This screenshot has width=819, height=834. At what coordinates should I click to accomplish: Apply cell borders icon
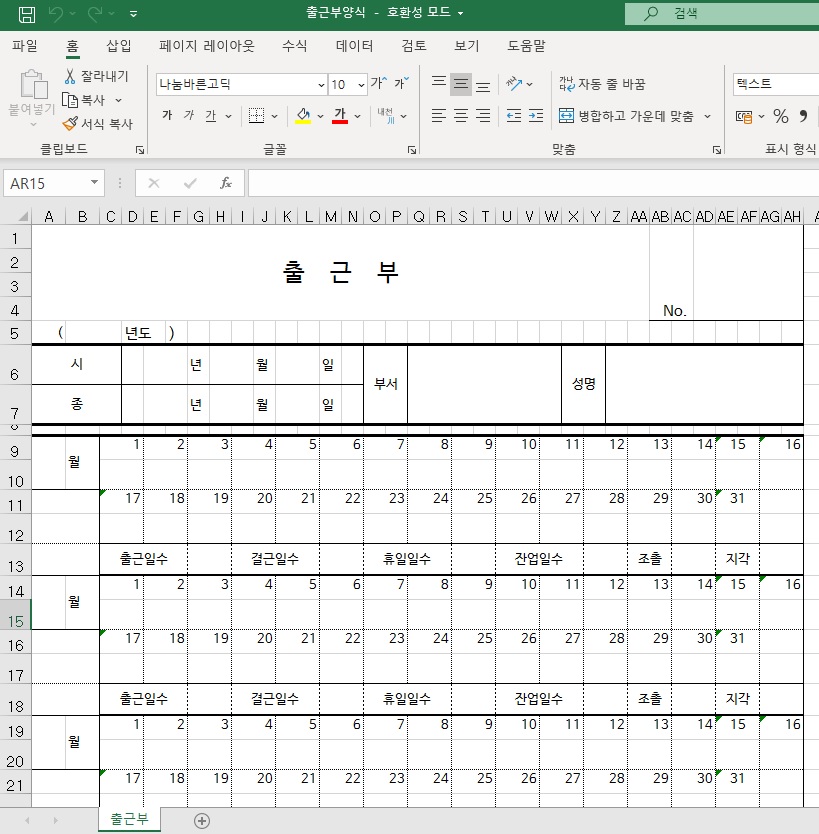pos(256,115)
